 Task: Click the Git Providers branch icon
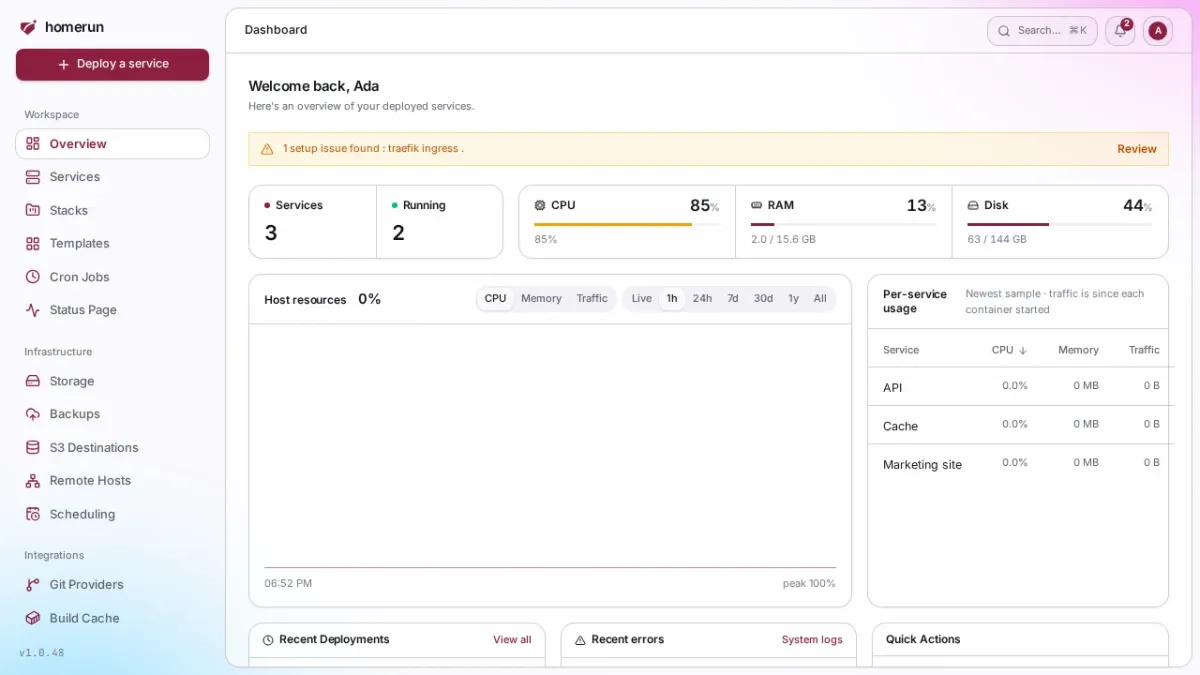[32, 585]
